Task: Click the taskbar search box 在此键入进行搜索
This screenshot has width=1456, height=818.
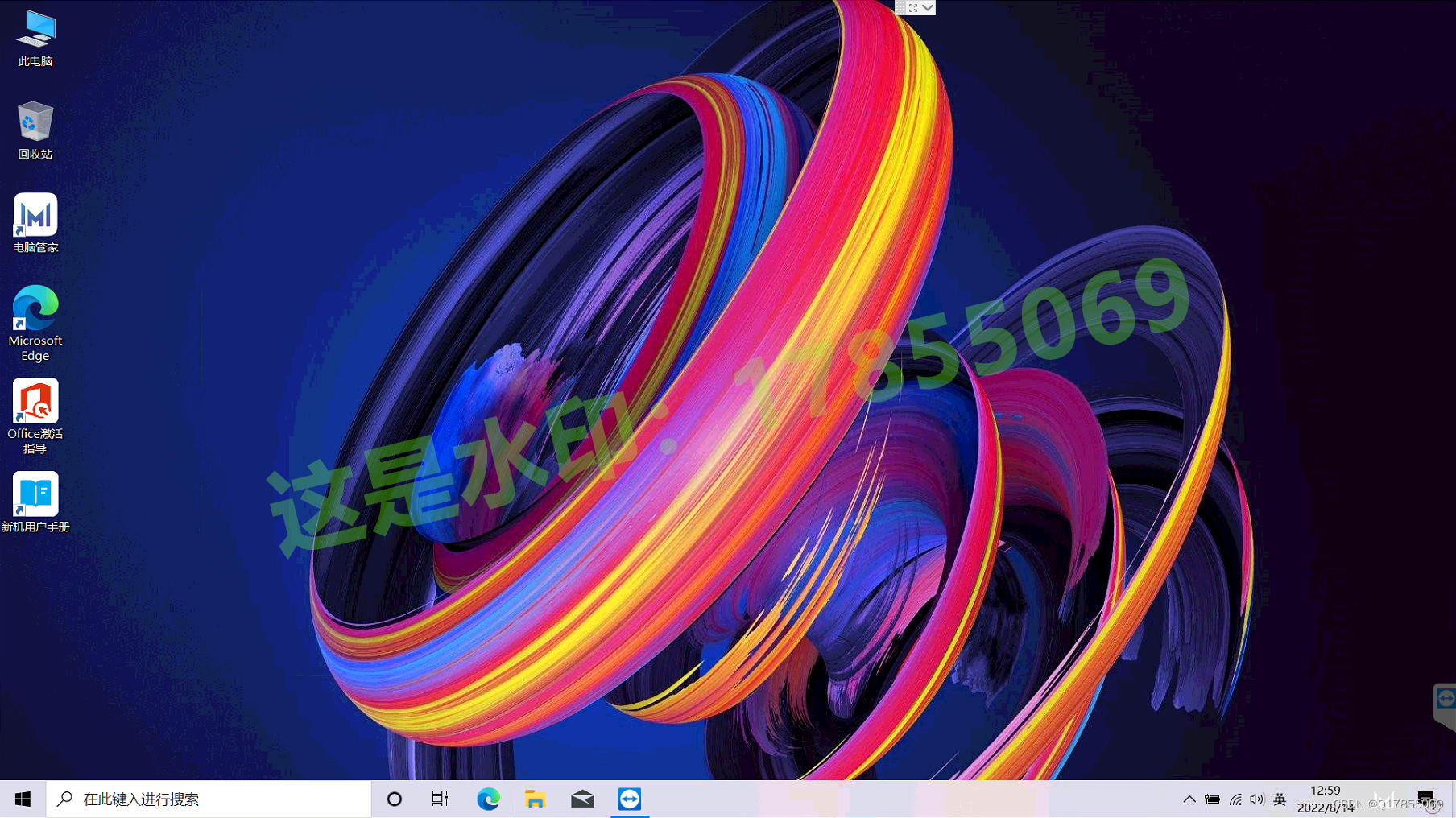Action: [x=209, y=799]
